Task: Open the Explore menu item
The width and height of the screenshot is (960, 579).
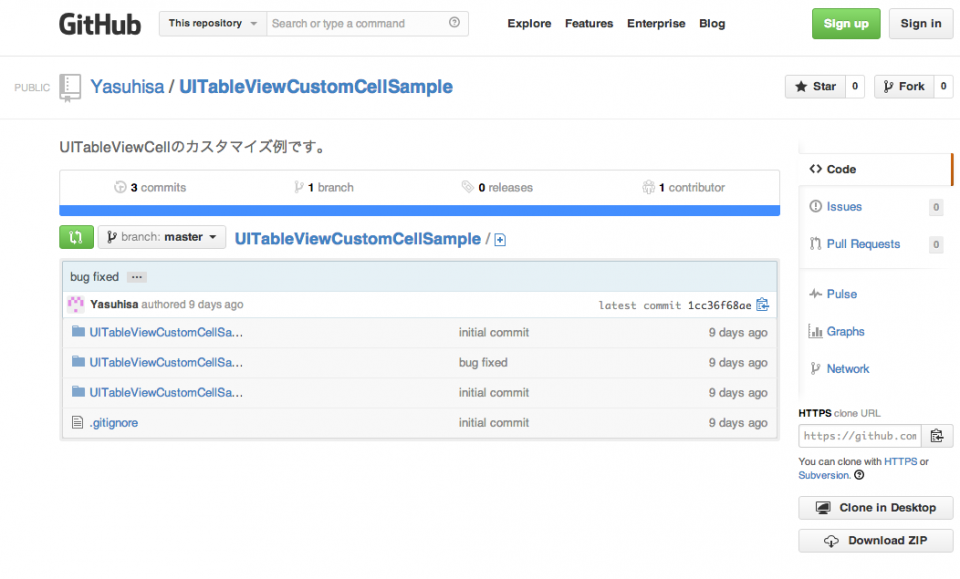Action: click(x=529, y=23)
